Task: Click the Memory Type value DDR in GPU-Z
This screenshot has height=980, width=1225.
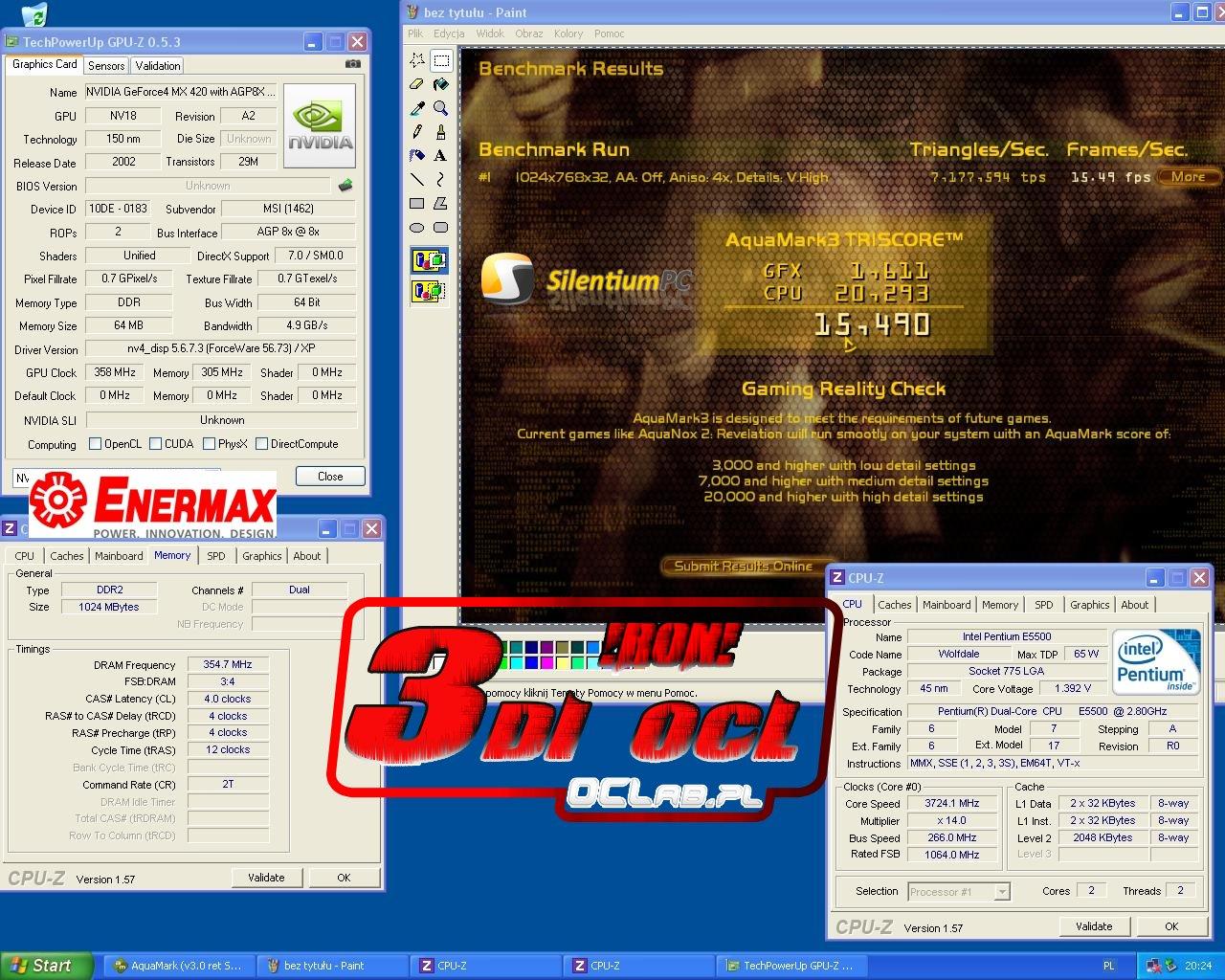Action: (x=129, y=302)
